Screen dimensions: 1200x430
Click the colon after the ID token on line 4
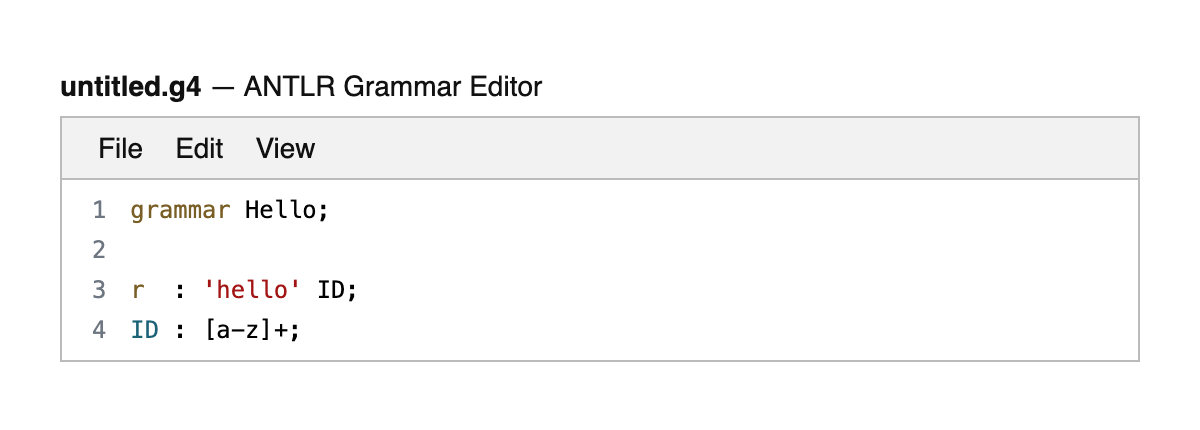click(181, 329)
